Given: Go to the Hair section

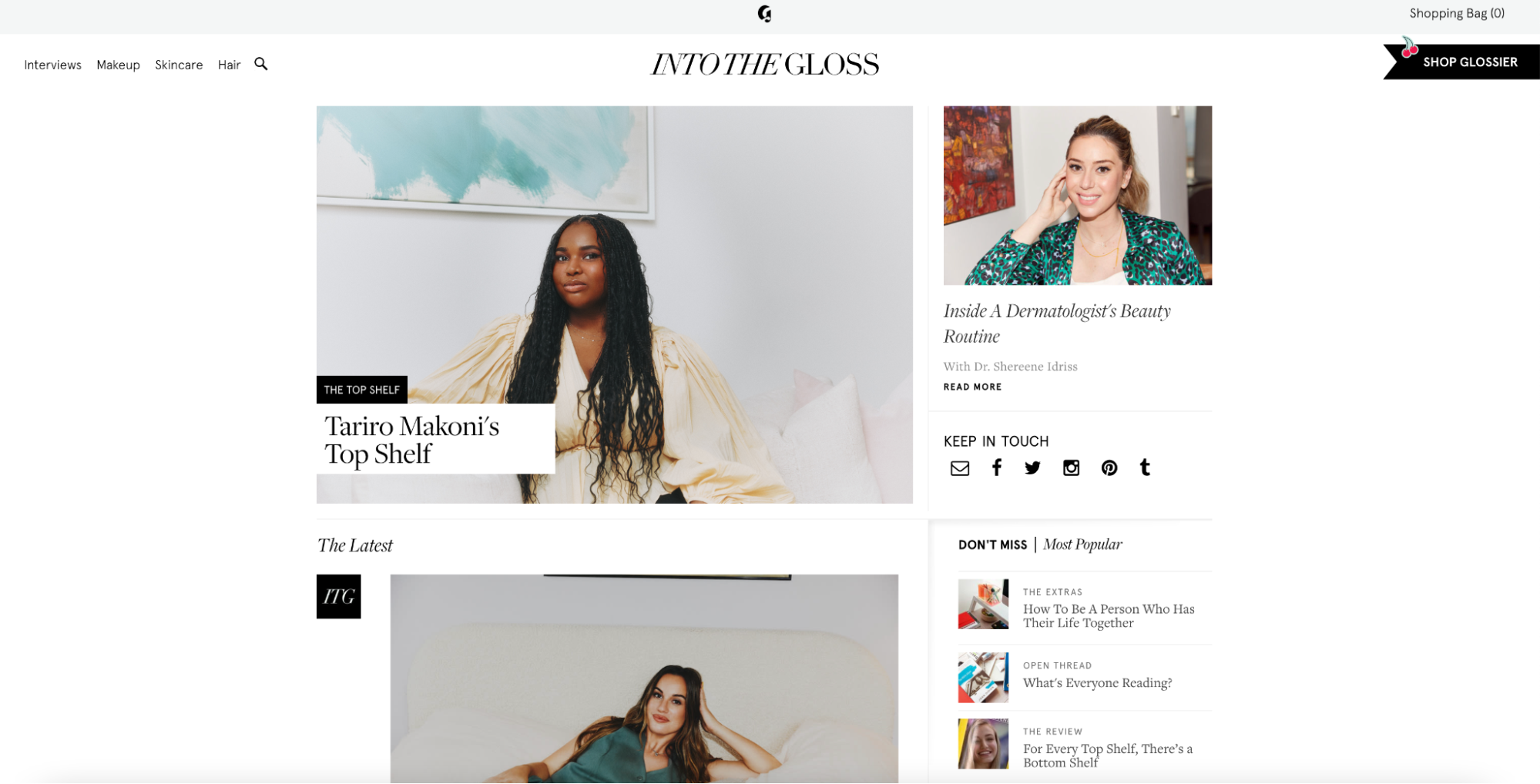Looking at the screenshot, I should tap(229, 65).
